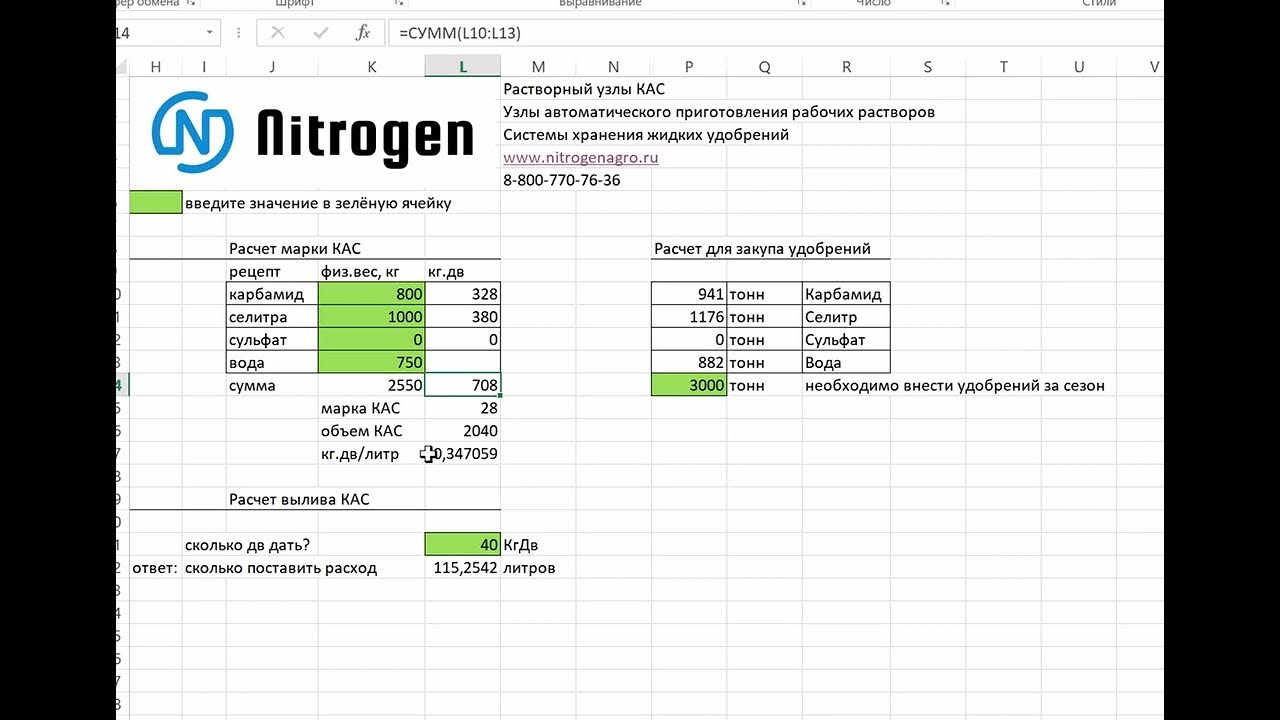This screenshot has width=1280, height=720.
Task: Select the green селитра weight cell 1000
Action: [372, 317]
